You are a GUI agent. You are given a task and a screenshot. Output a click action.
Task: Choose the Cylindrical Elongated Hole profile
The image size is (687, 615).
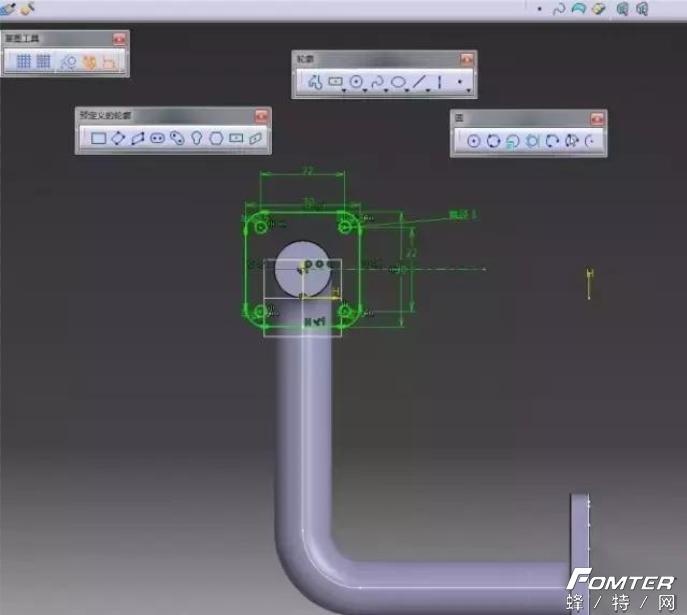point(177,138)
